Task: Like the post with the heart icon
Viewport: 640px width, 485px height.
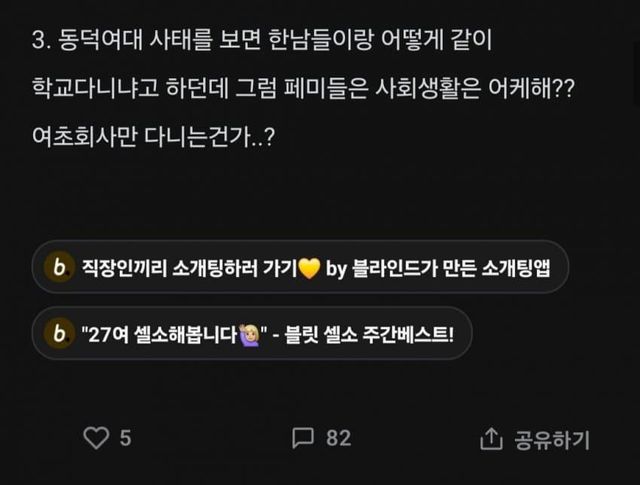Action: click(x=96, y=438)
